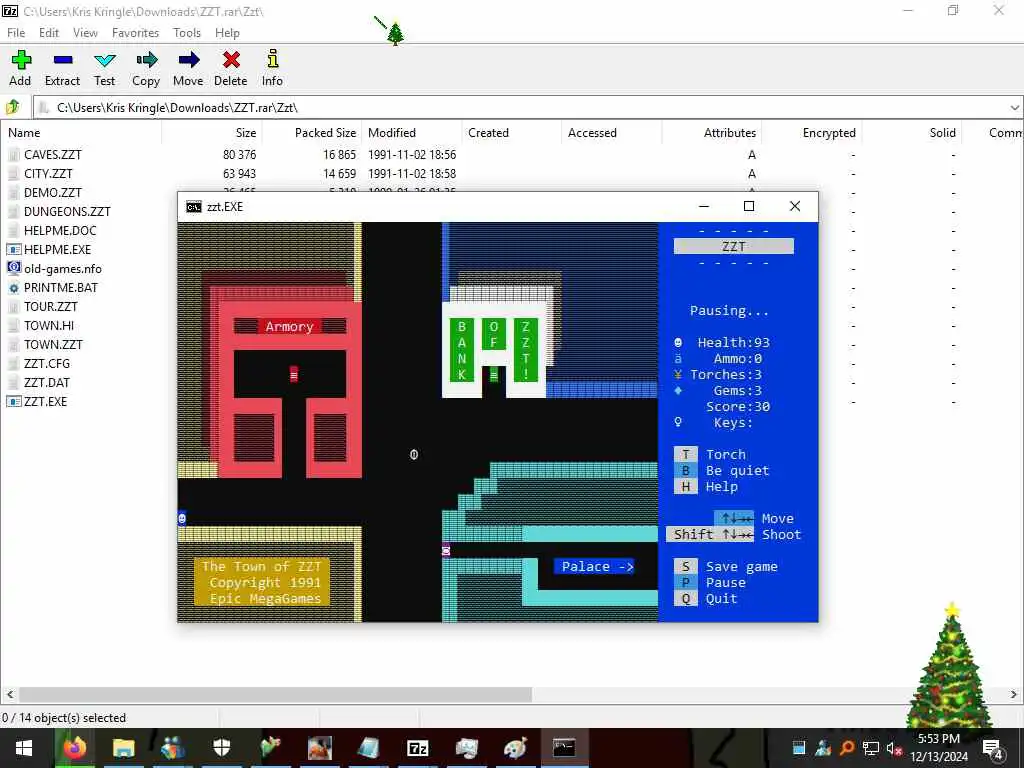Click the scrollbar left arrow

[x=10, y=694]
